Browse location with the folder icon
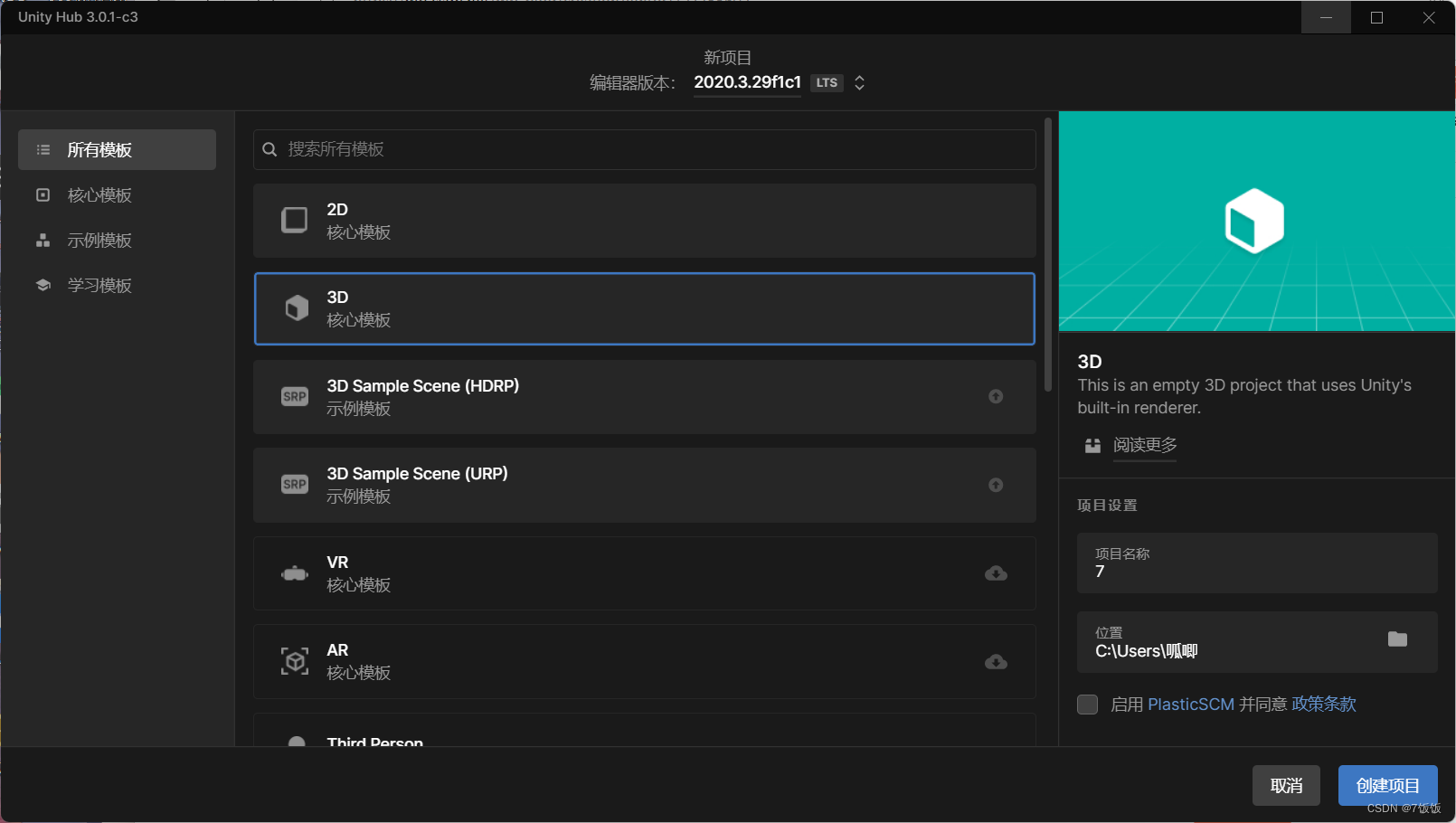 click(1397, 639)
